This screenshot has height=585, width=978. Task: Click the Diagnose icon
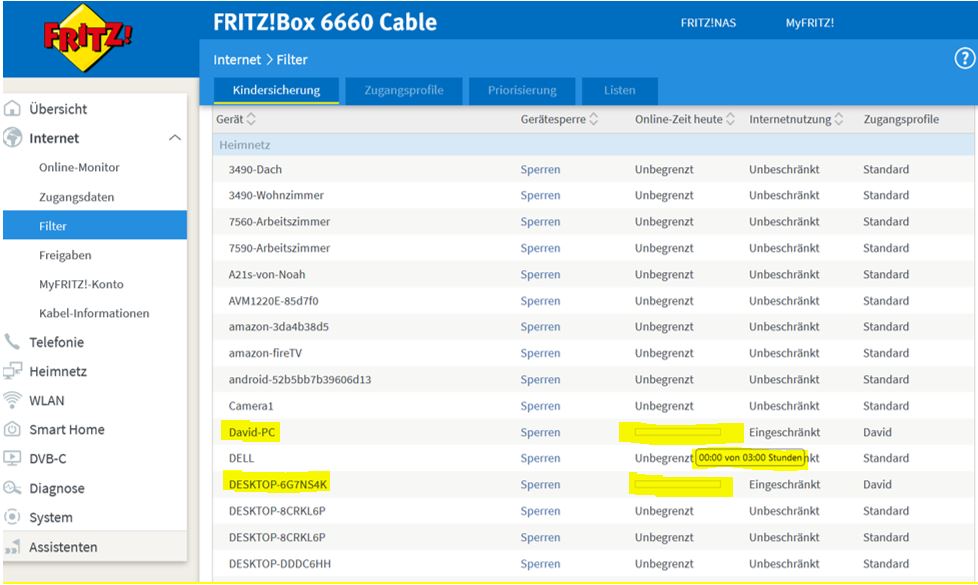coord(12,488)
